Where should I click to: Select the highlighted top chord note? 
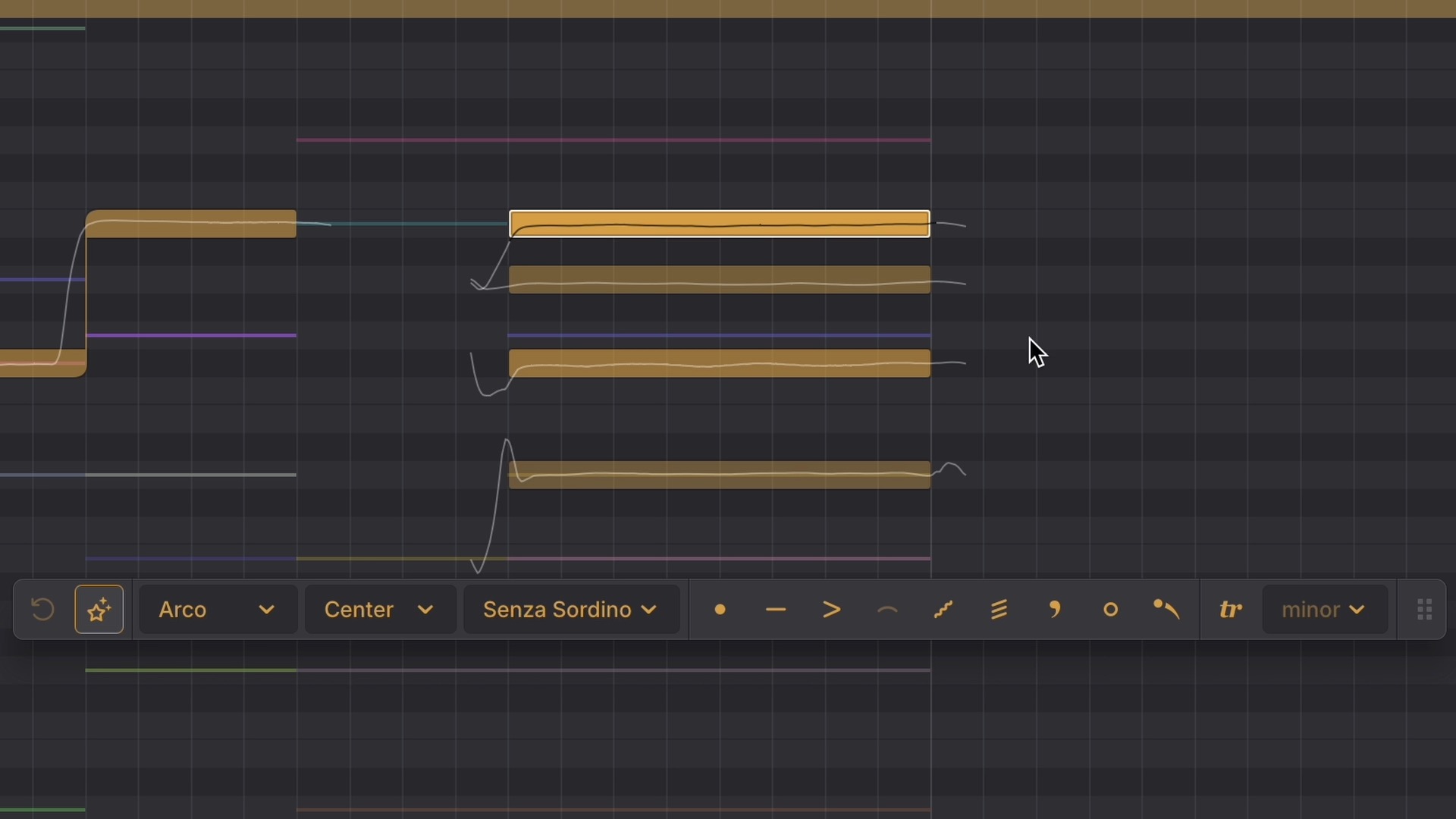tap(720, 224)
